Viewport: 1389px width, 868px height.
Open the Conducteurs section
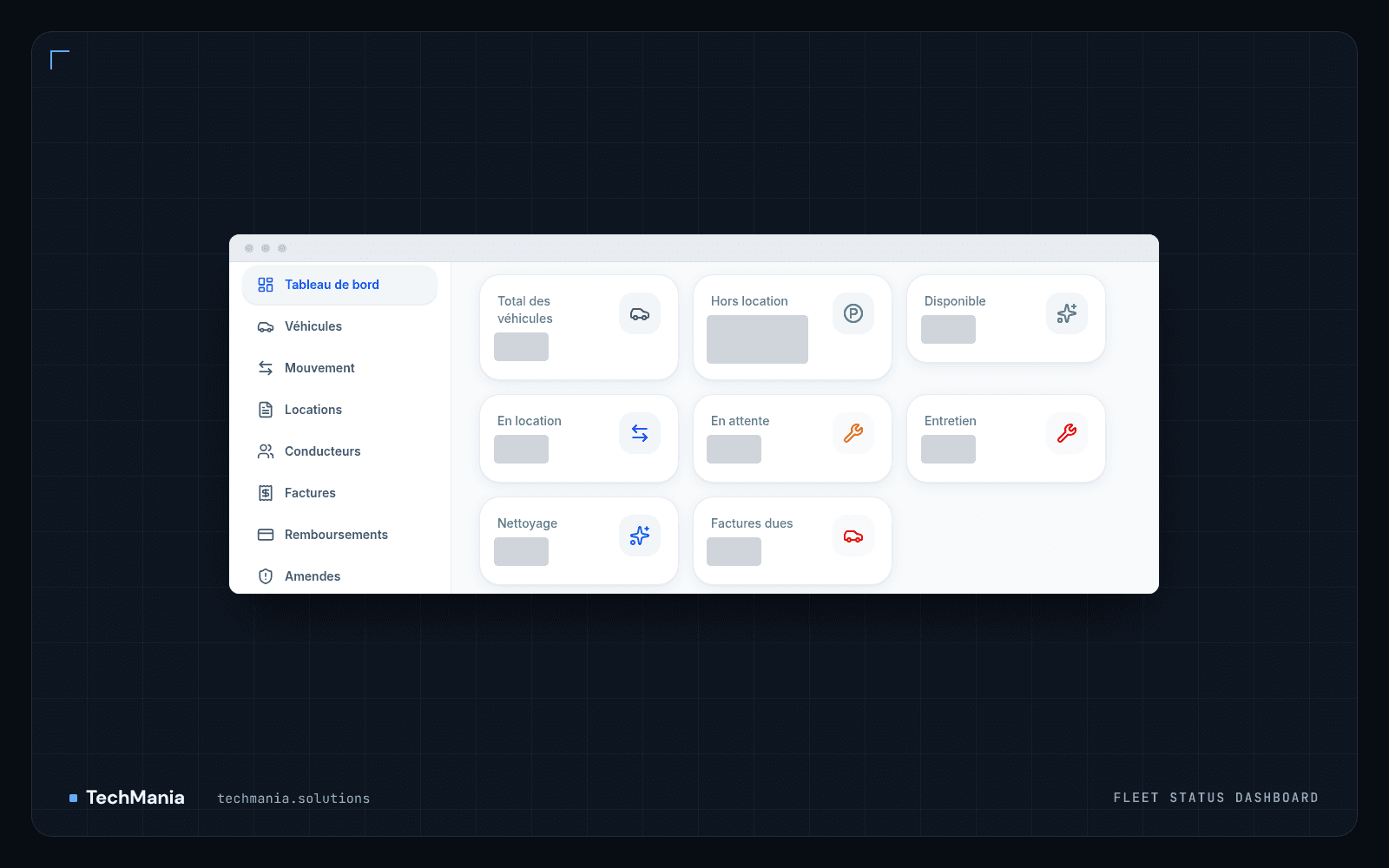pyautogui.click(x=339, y=451)
